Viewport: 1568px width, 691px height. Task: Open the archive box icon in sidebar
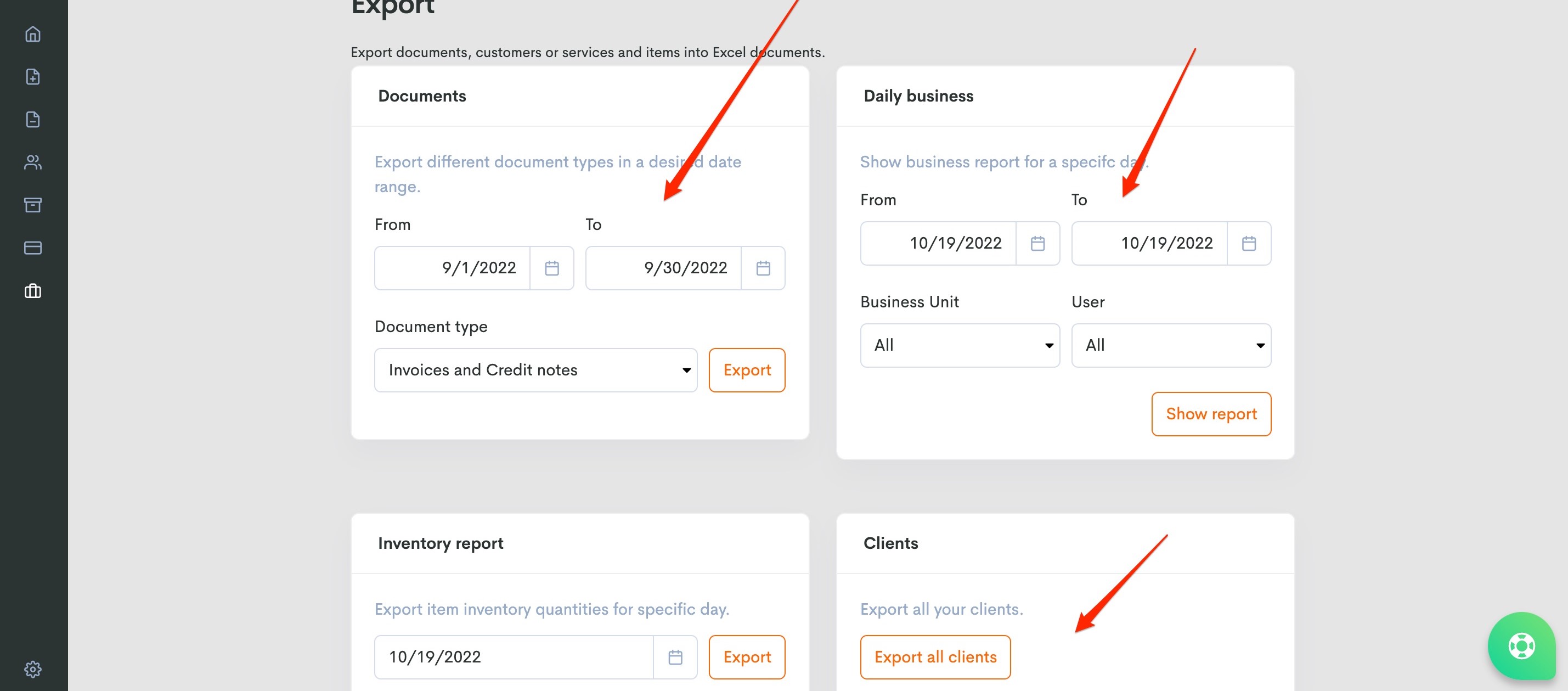point(33,205)
